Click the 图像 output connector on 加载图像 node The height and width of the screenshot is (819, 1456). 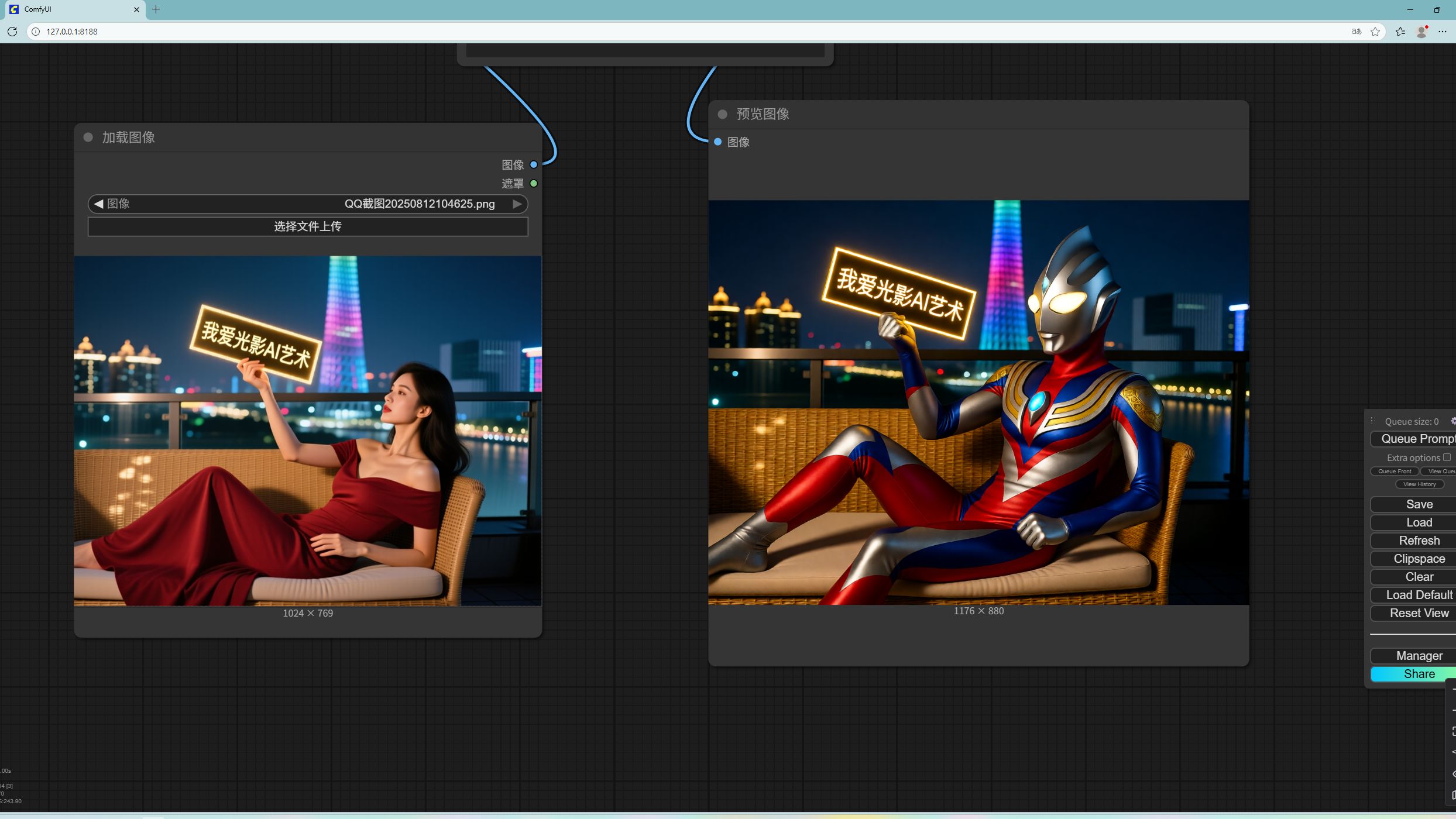(534, 165)
